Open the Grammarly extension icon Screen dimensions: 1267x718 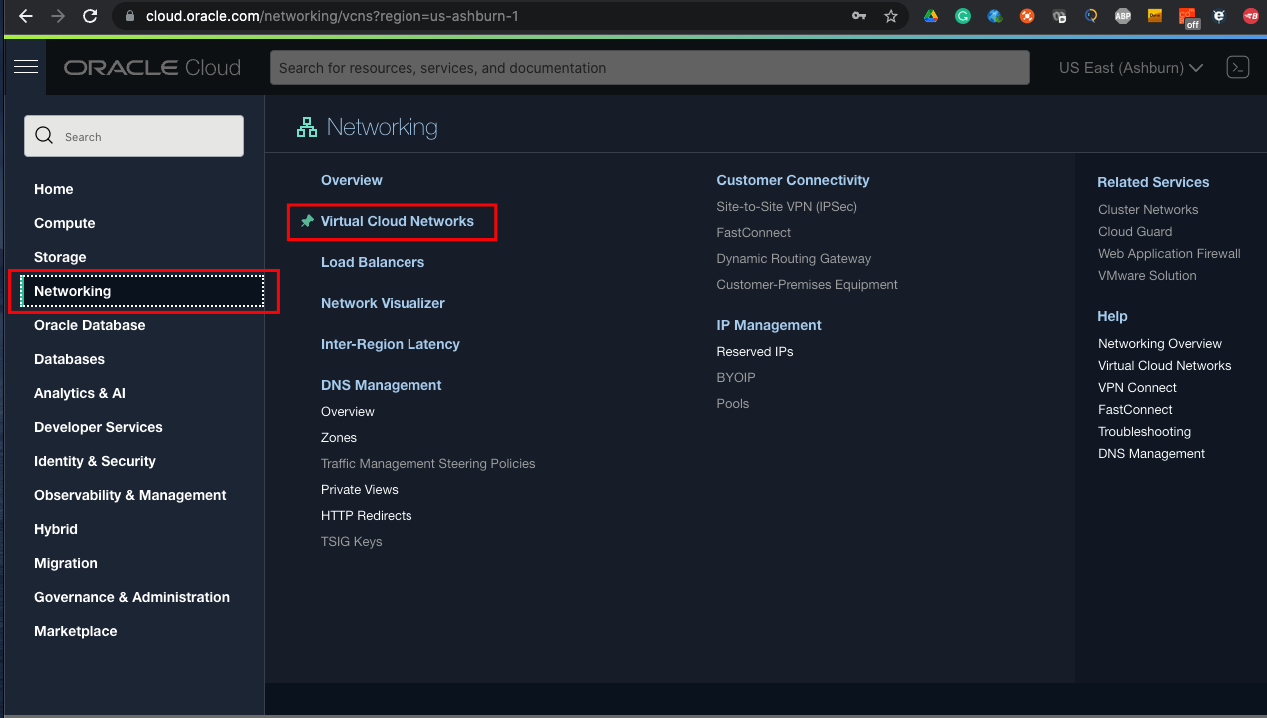tap(962, 16)
